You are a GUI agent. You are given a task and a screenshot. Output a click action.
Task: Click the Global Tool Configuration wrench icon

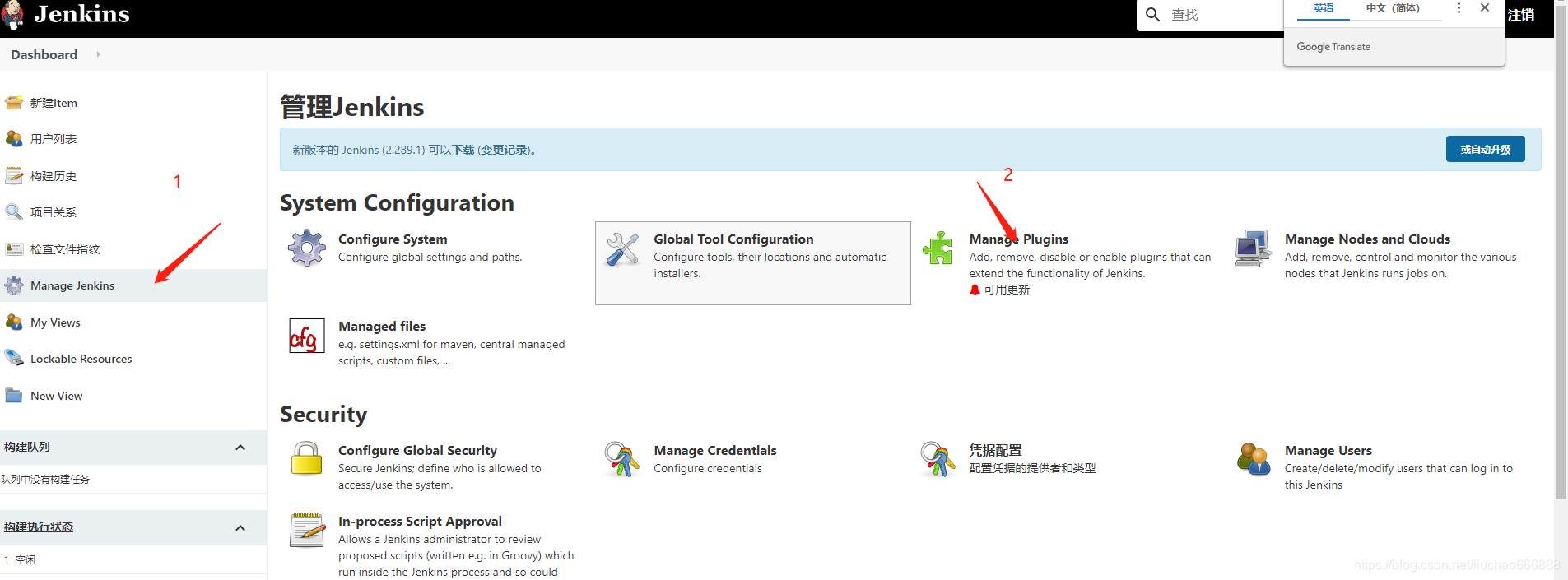[622, 248]
